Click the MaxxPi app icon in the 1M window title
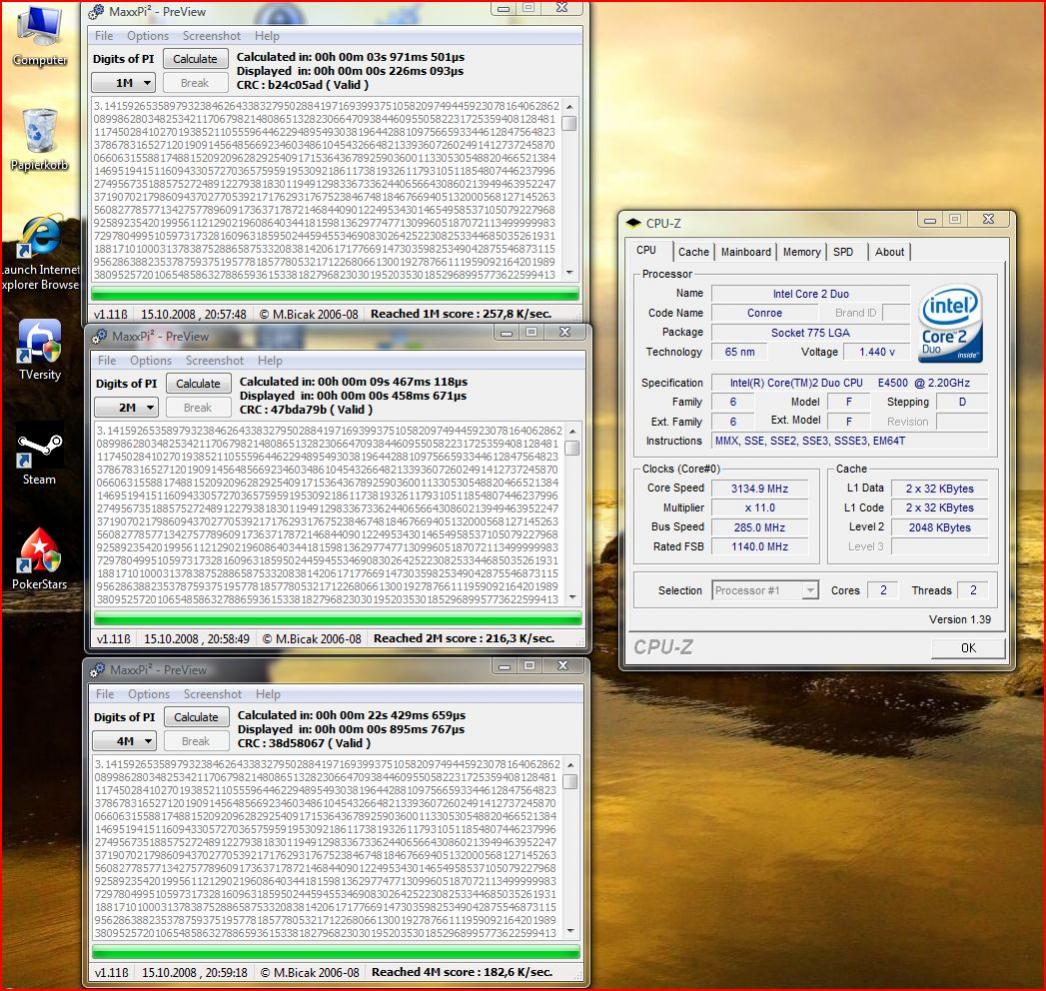 [96, 11]
